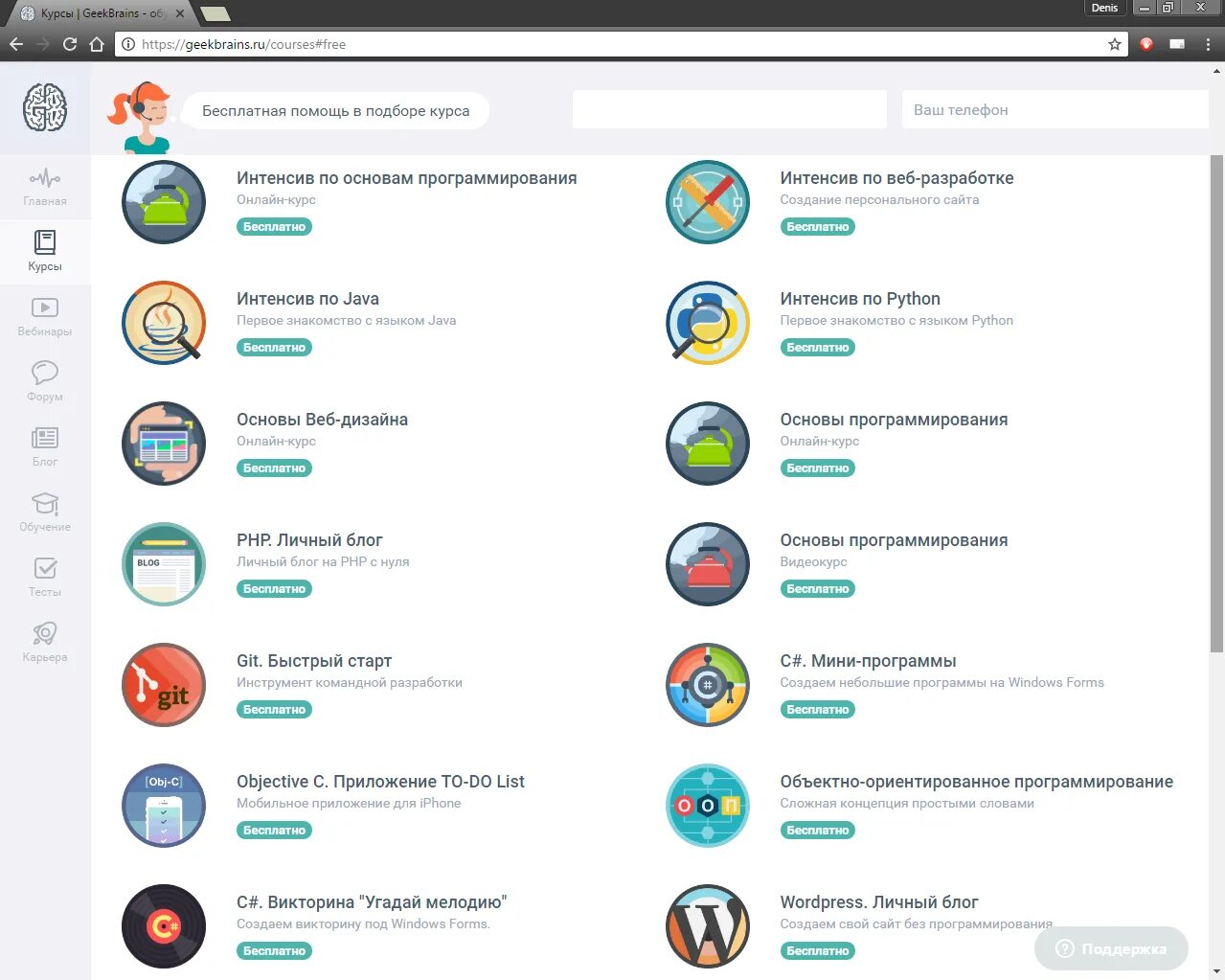Viewport: 1225px width, 980px height.
Task: Click the Интенсив по веб-разработке course icon
Action: [x=708, y=202]
